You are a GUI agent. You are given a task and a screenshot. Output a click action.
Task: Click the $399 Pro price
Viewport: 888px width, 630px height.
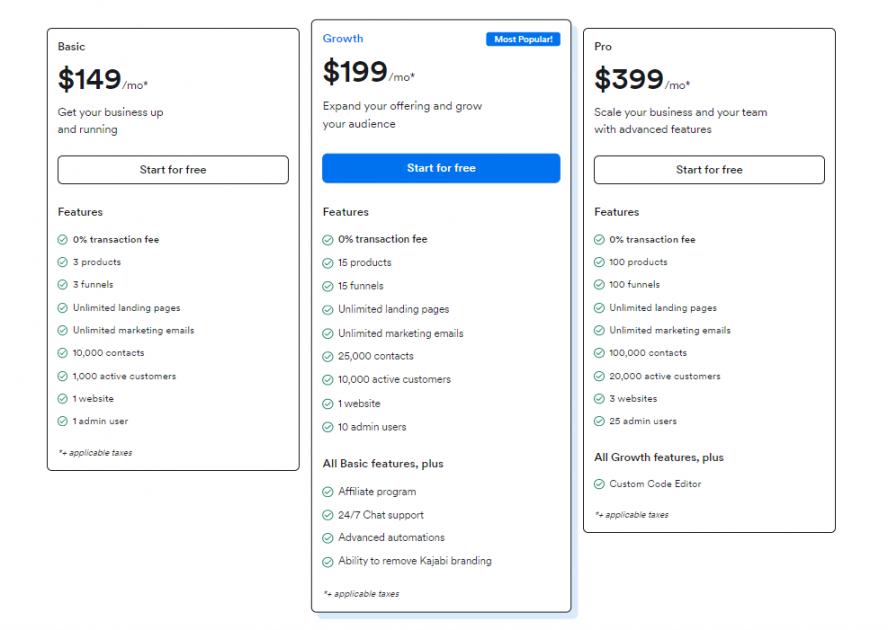coord(629,79)
